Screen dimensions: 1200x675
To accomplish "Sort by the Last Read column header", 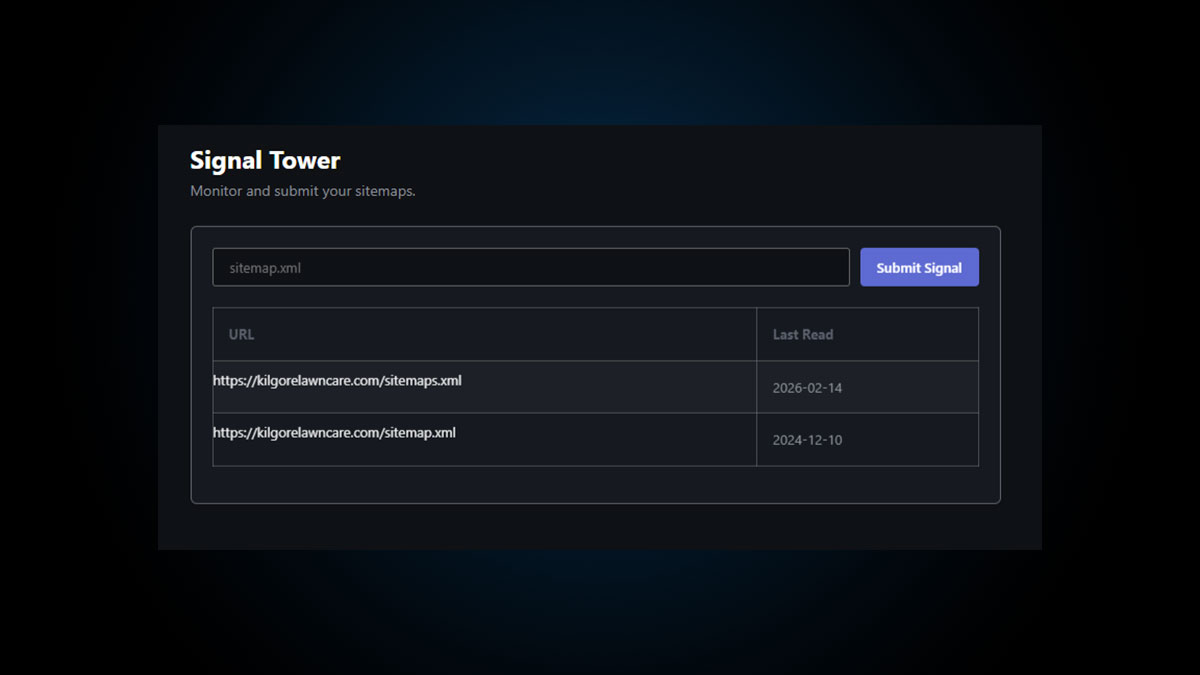I will click(802, 335).
